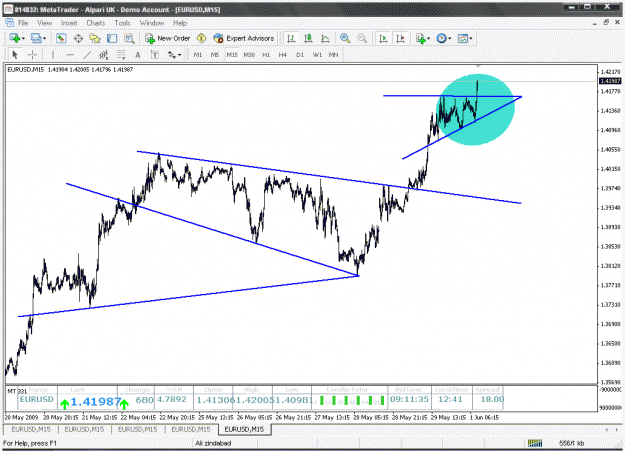
Task: Switch to the M1 timeframe
Action: pyautogui.click(x=198, y=55)
